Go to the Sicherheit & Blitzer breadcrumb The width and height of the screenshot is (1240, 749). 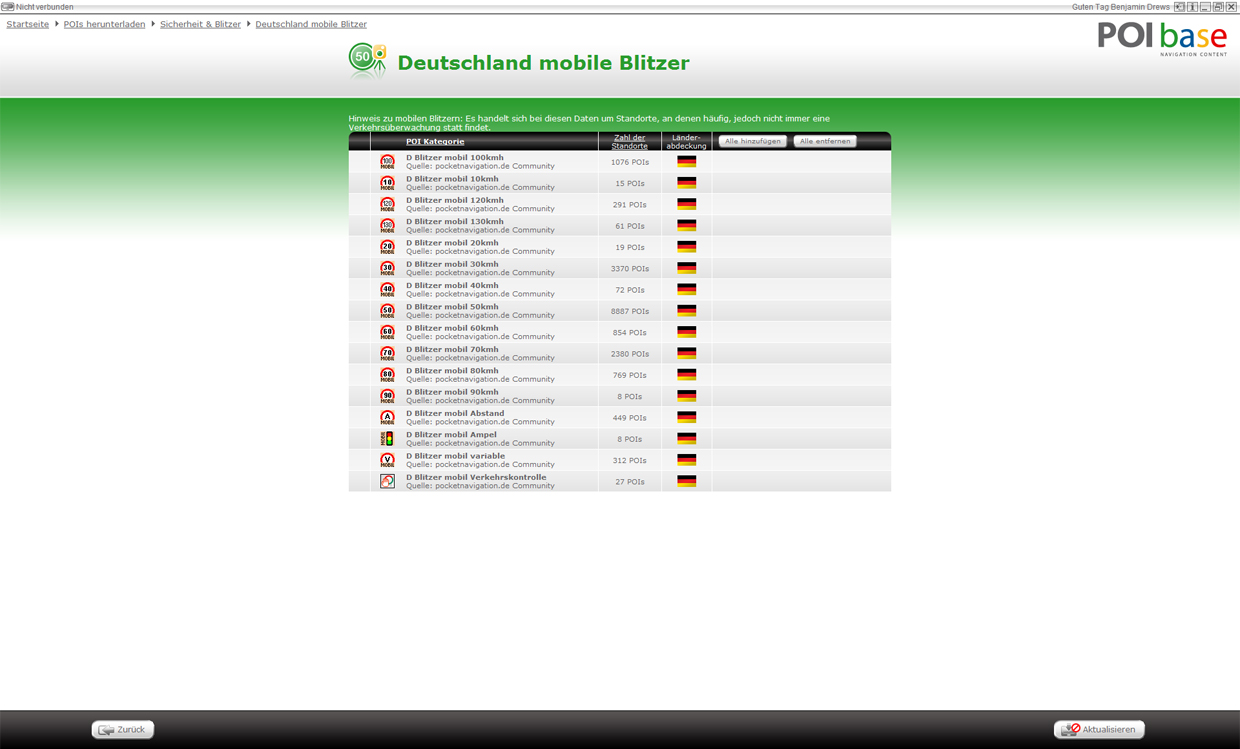tap(200, 24)
